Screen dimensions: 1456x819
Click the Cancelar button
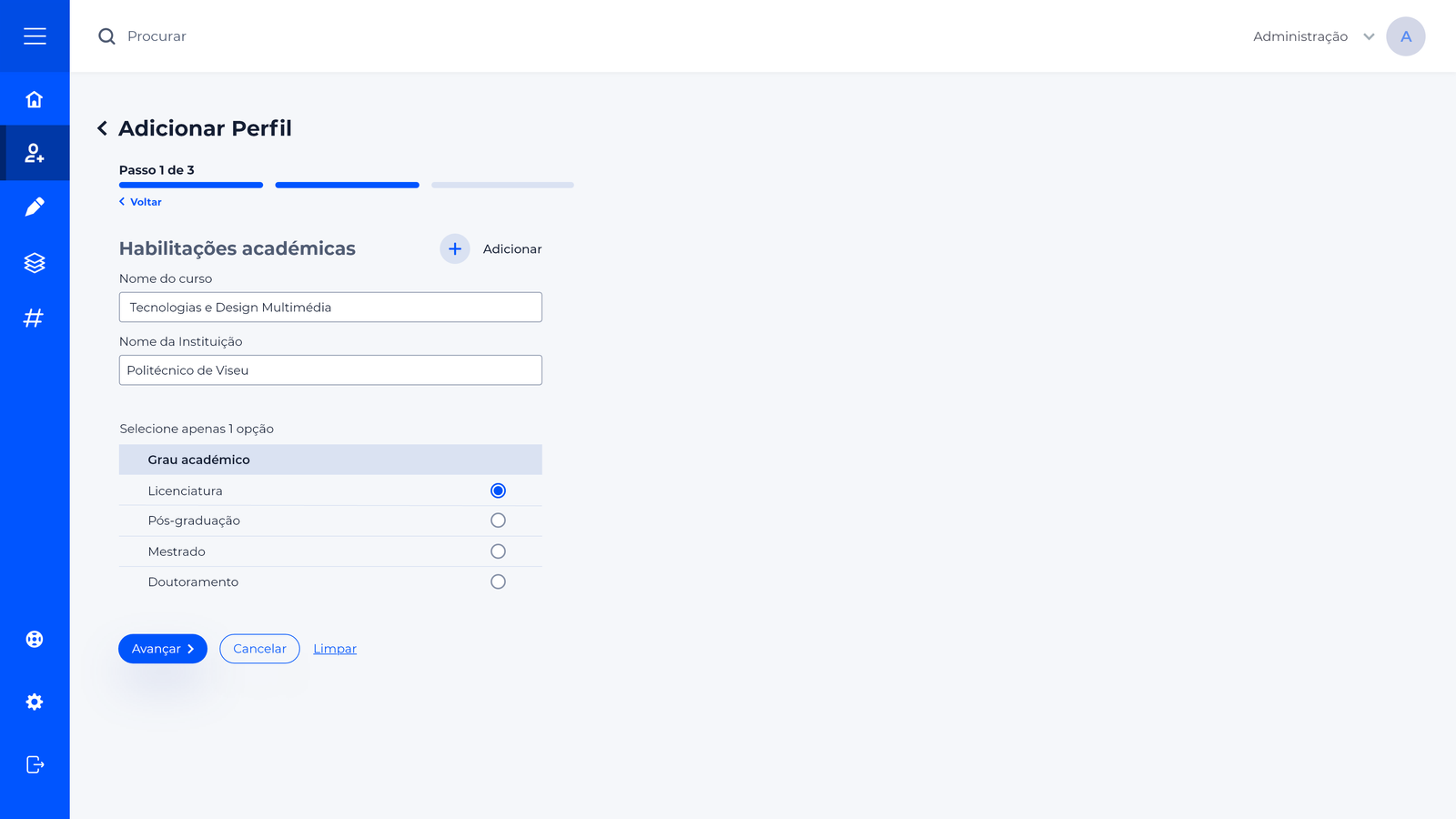[x=259, y=649]
